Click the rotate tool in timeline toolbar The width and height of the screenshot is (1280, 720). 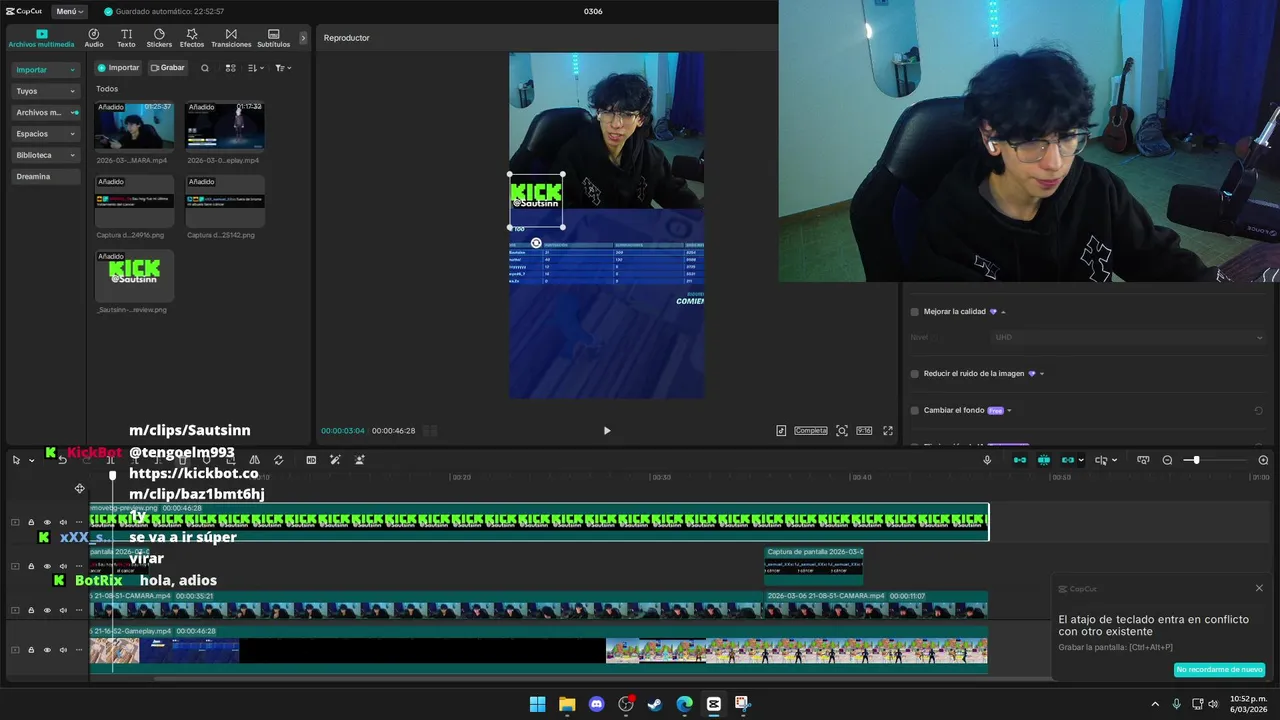coord(278,460)
